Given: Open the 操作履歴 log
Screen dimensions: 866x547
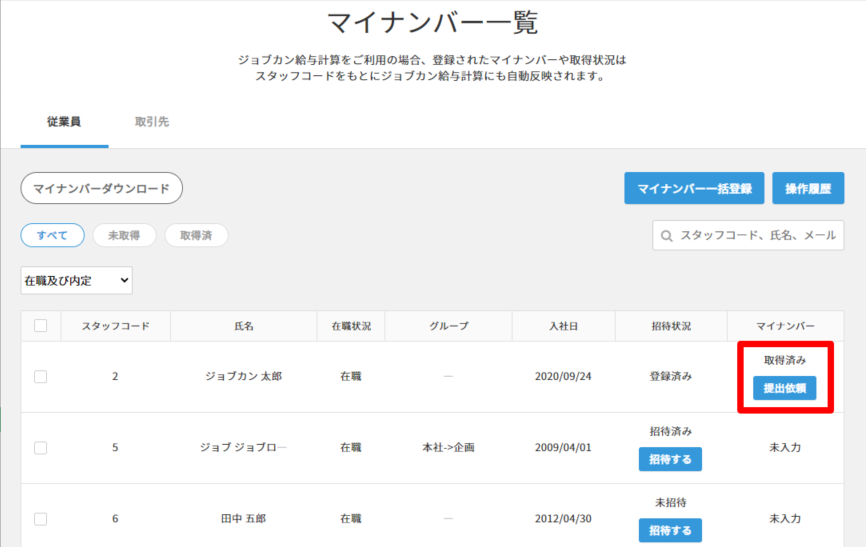Looking at the screenshot, I should coord(807,187).
